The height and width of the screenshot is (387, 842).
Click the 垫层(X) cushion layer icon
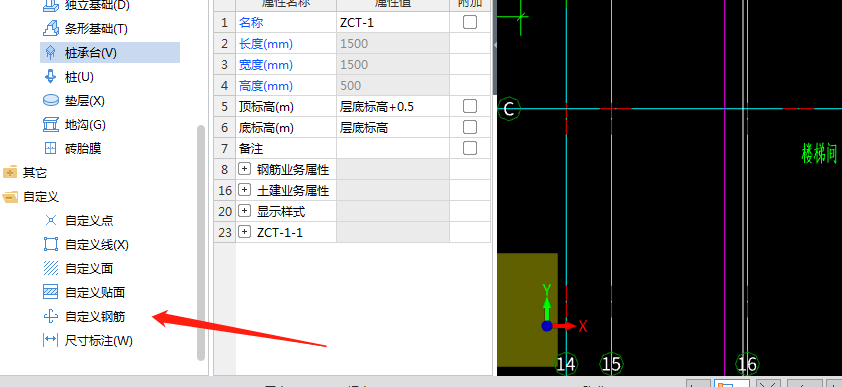pyautogui.click(x=50, y=100)
